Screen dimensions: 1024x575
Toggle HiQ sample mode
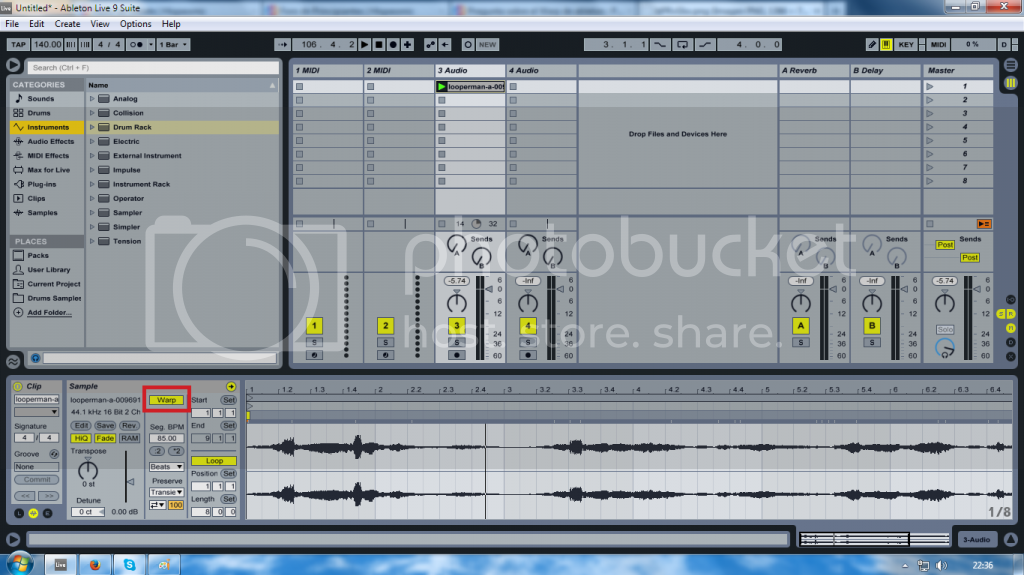(x=81, y=438)
